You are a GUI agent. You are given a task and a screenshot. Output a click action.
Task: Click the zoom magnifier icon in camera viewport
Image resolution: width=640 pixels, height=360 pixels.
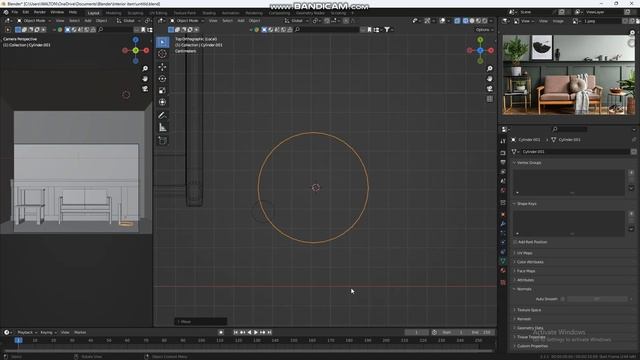[x=145, y=69]
